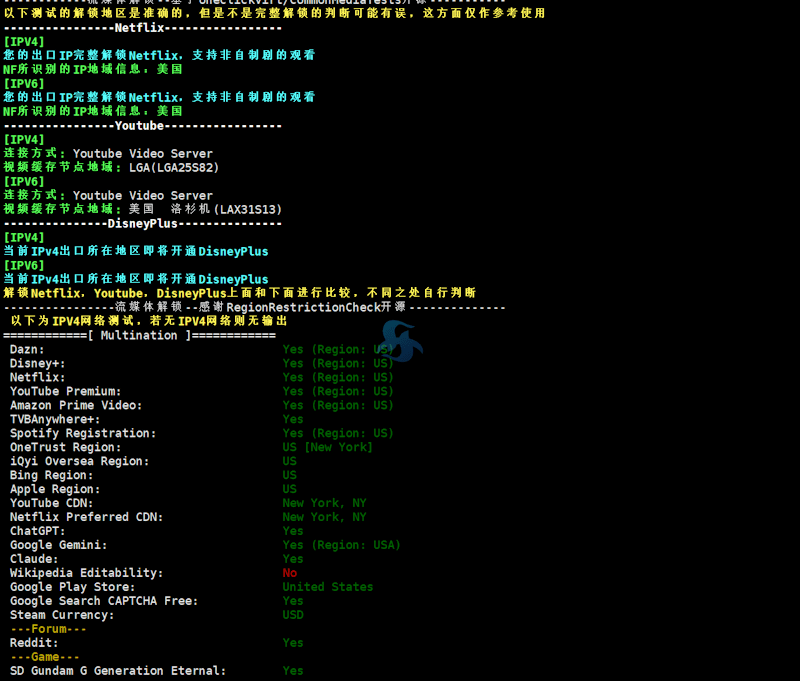Click the Bing Region: label
This screenshot has width=800, height=681.
point(52,475)
